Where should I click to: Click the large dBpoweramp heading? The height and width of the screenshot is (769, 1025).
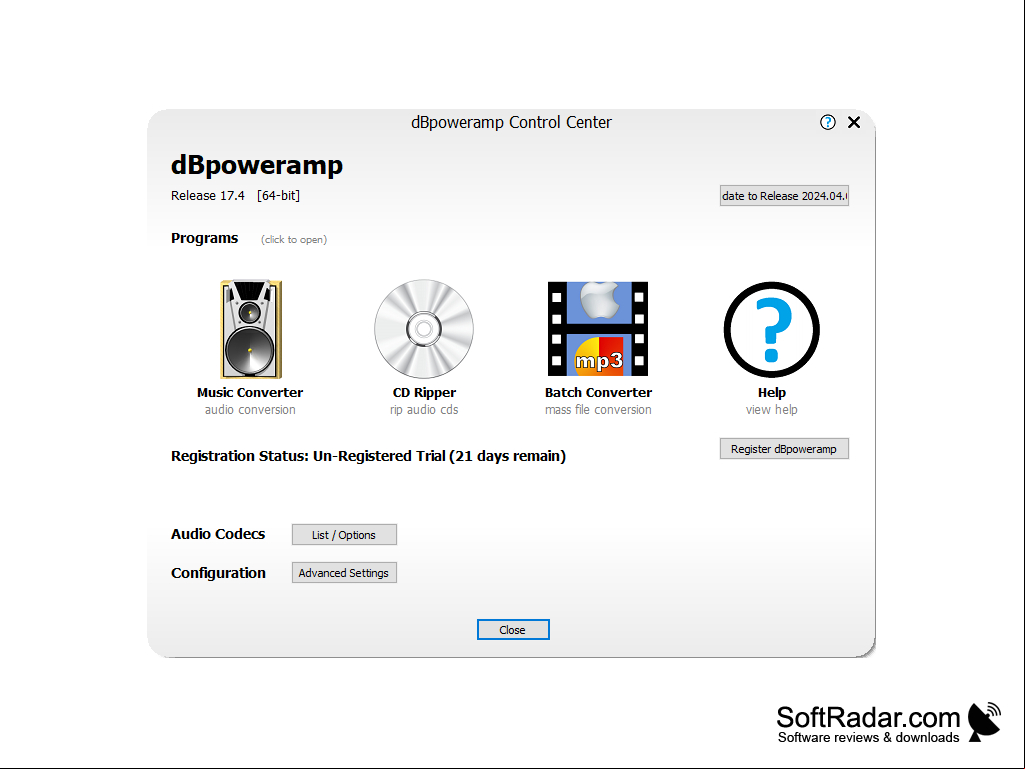click(257, 165)
